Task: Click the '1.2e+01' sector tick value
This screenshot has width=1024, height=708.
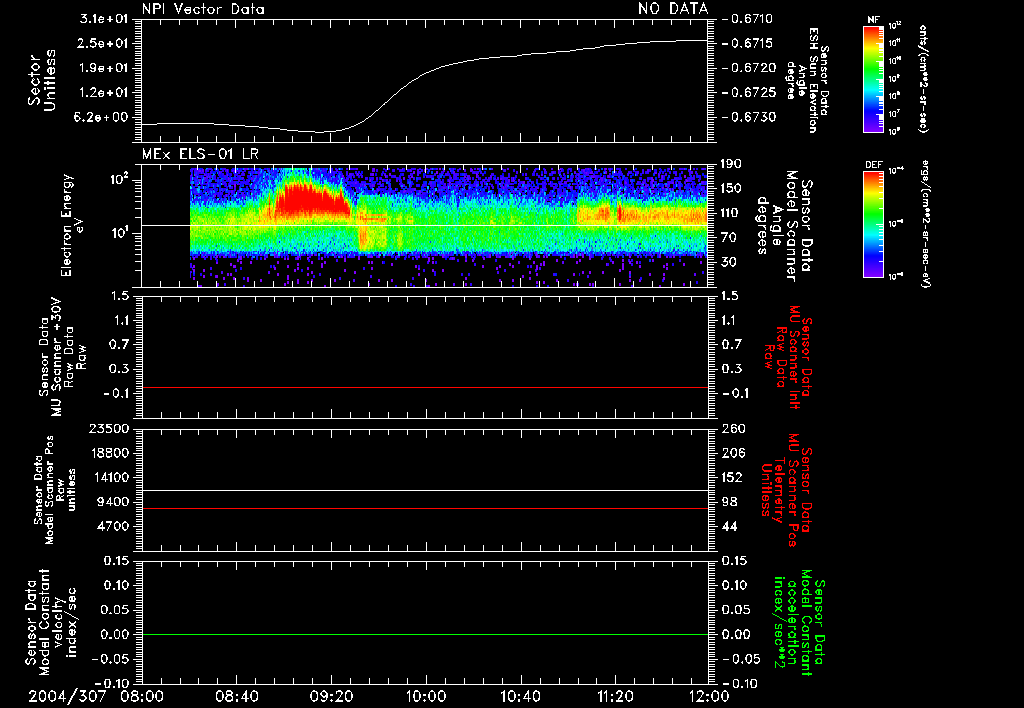Action: (x=104, y=93)
